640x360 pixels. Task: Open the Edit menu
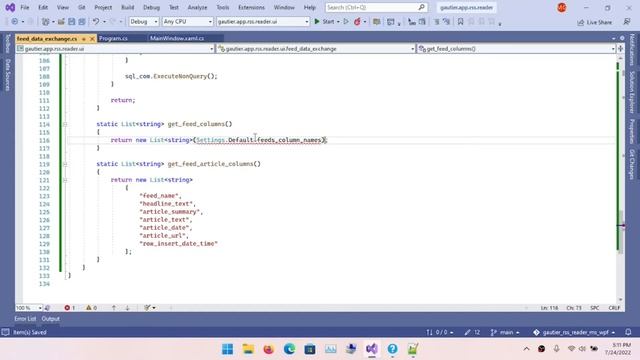click(x=43, y=7)
